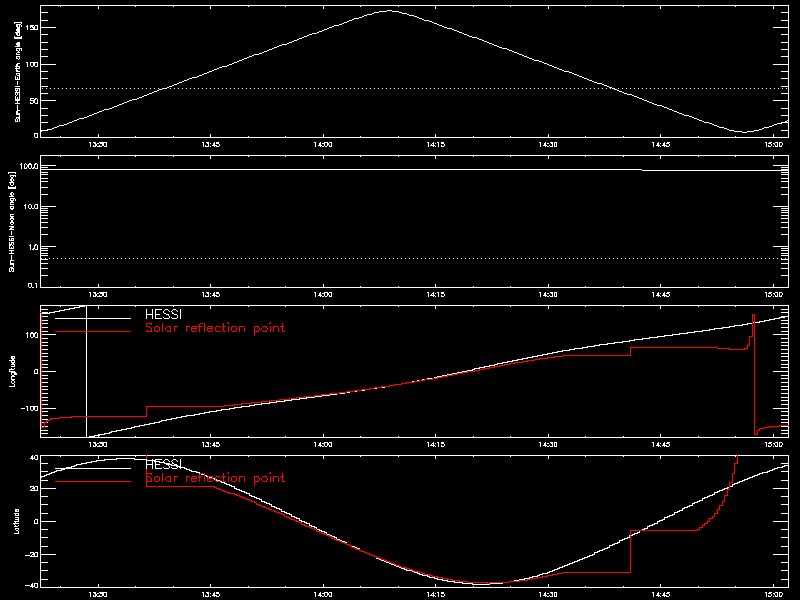
Task: Click 14:30 time label under Longitude plot
Action: click(x=548, y=444)
